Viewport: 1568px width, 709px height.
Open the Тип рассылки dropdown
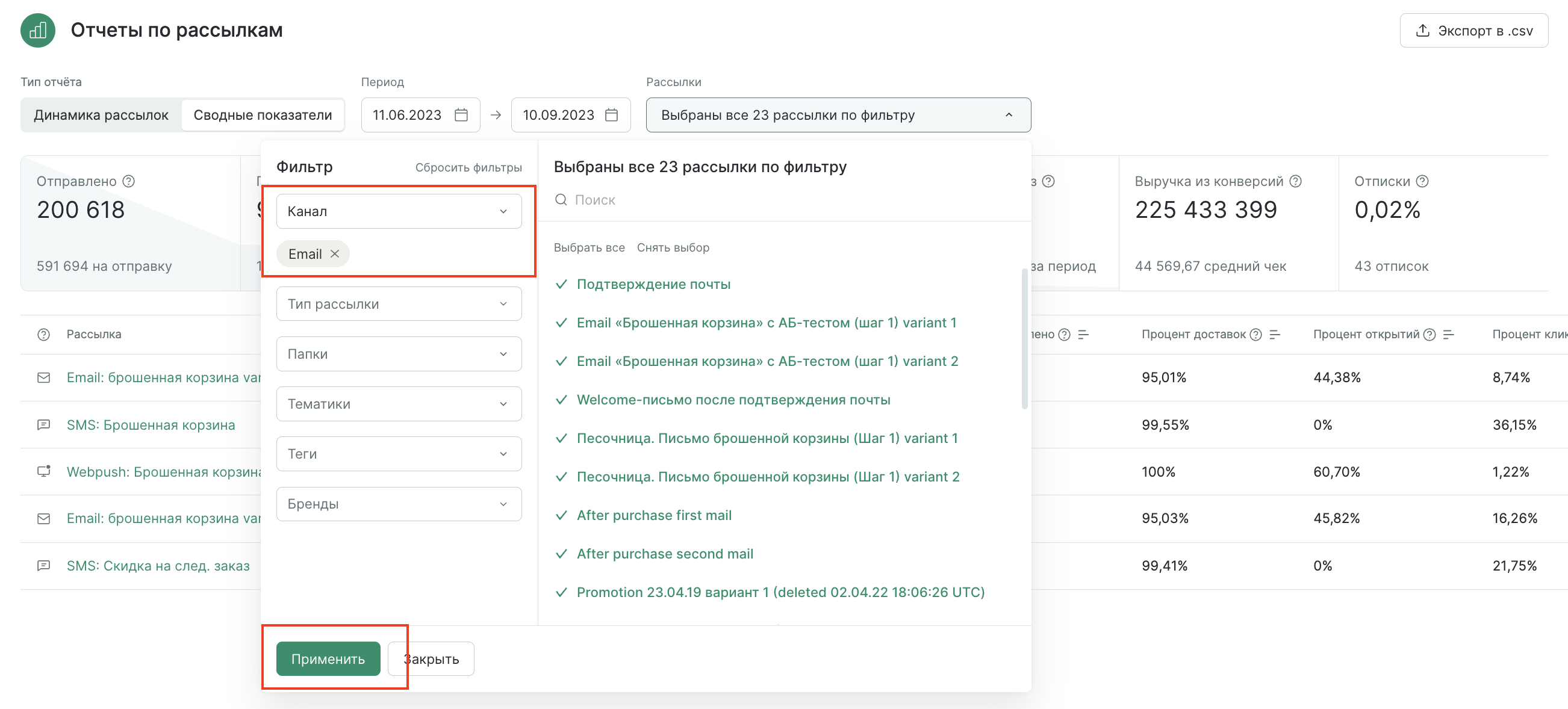point(399,304)
